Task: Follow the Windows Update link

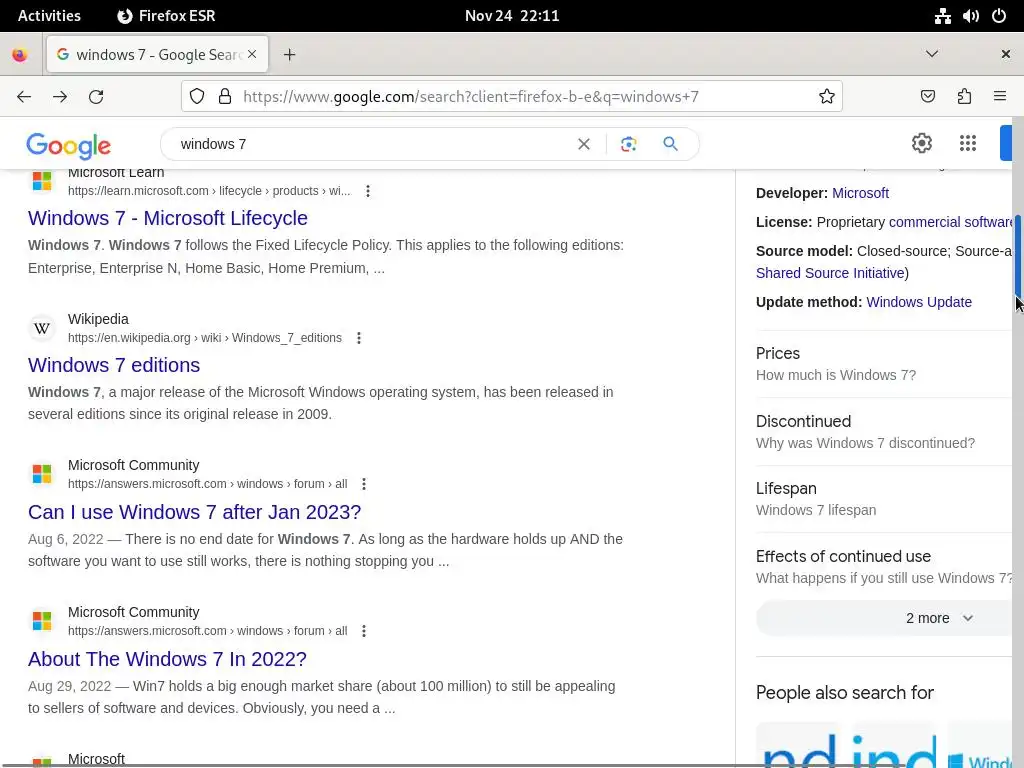Action: click(919, 302)
